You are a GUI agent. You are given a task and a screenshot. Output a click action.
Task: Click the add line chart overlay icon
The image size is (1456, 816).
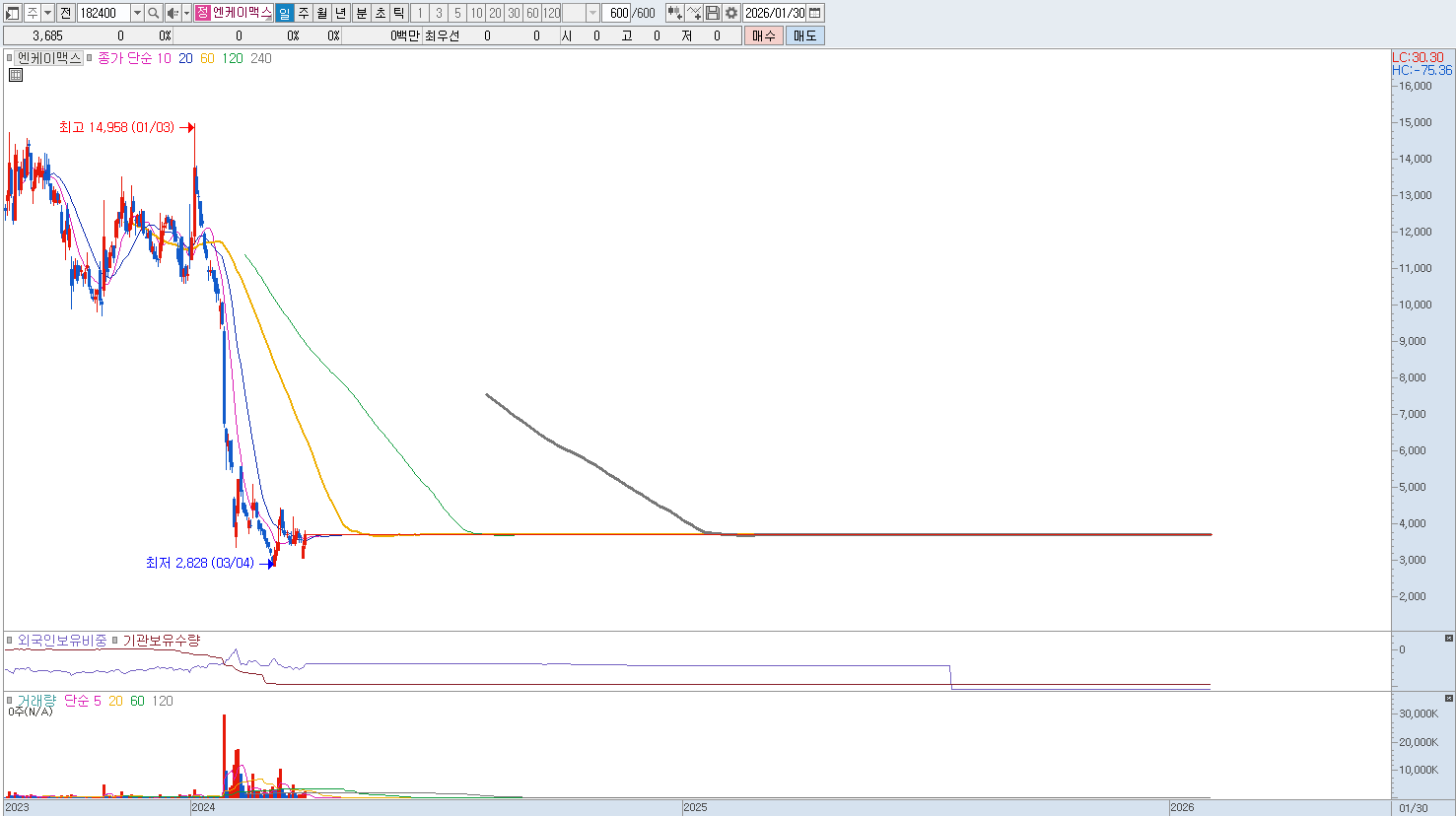coord(694,13)
